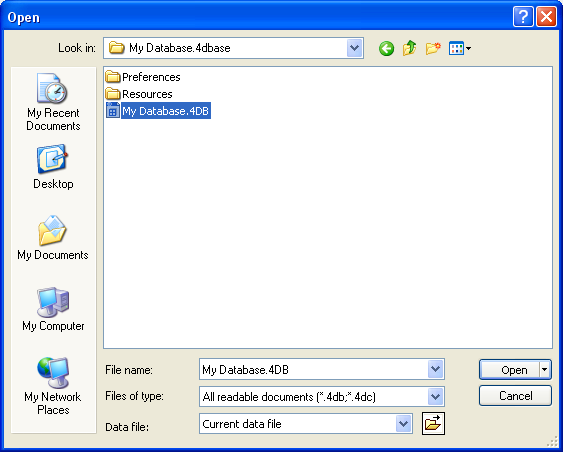Expand the Data file dropdown
563x452 pixels.
[x=404, y=424]
